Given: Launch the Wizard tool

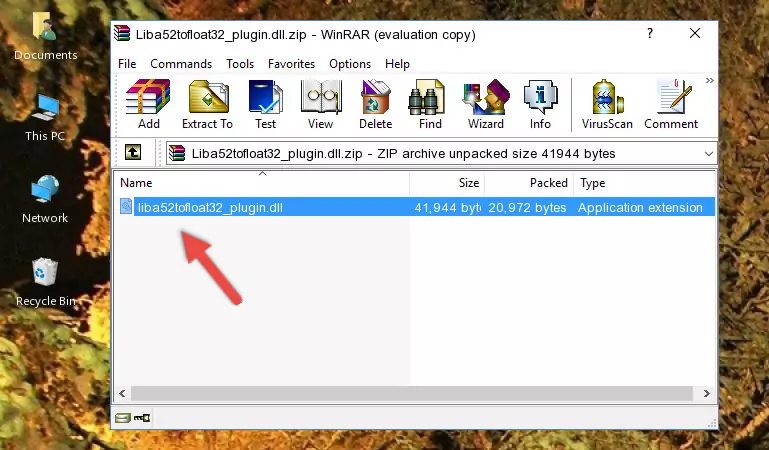Looking at the screenshot, I should point(486,104).
